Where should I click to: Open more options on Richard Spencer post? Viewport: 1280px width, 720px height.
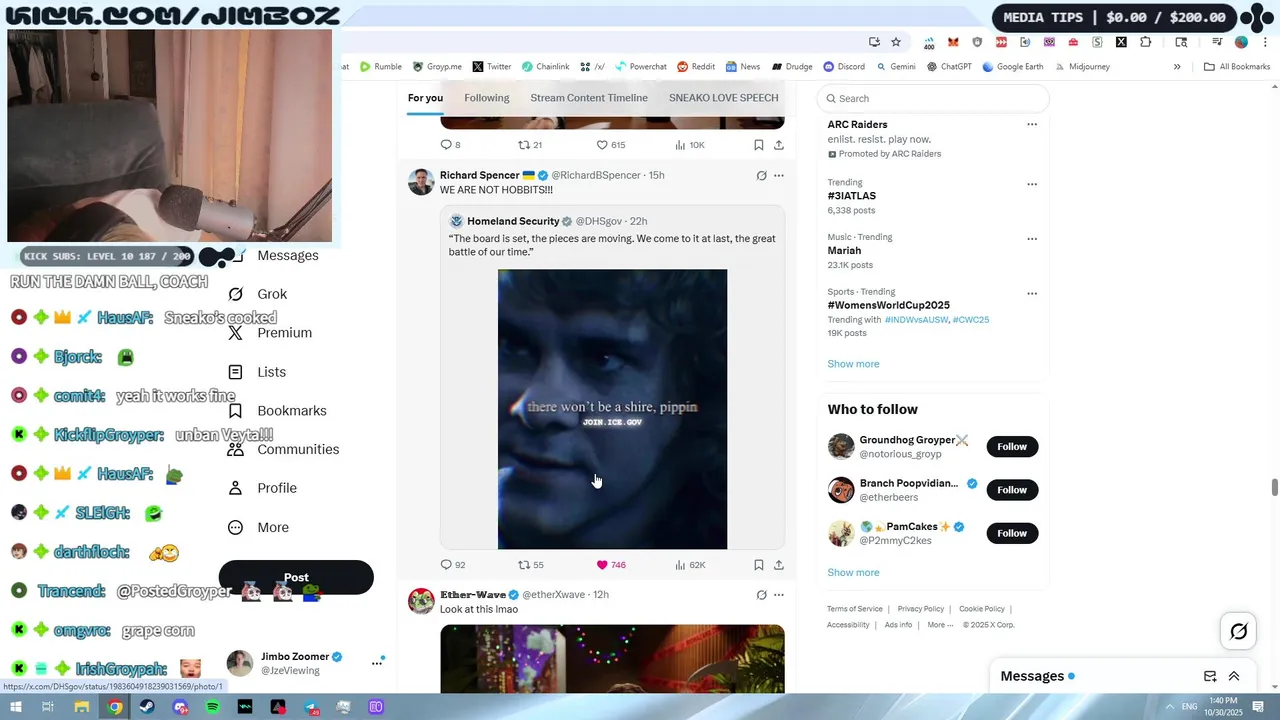[779, 175]
